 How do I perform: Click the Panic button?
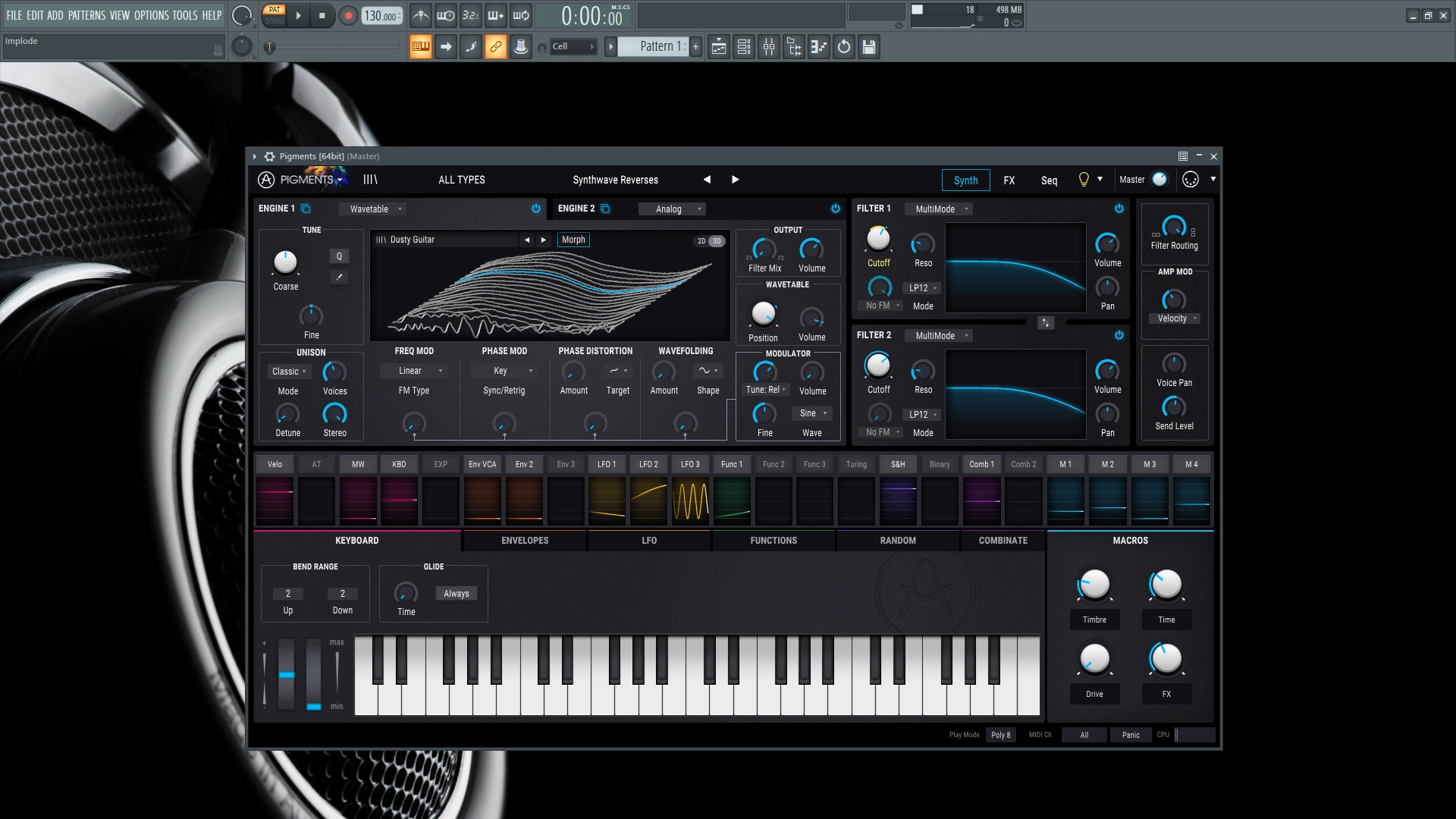click(x=1131, y=735)
